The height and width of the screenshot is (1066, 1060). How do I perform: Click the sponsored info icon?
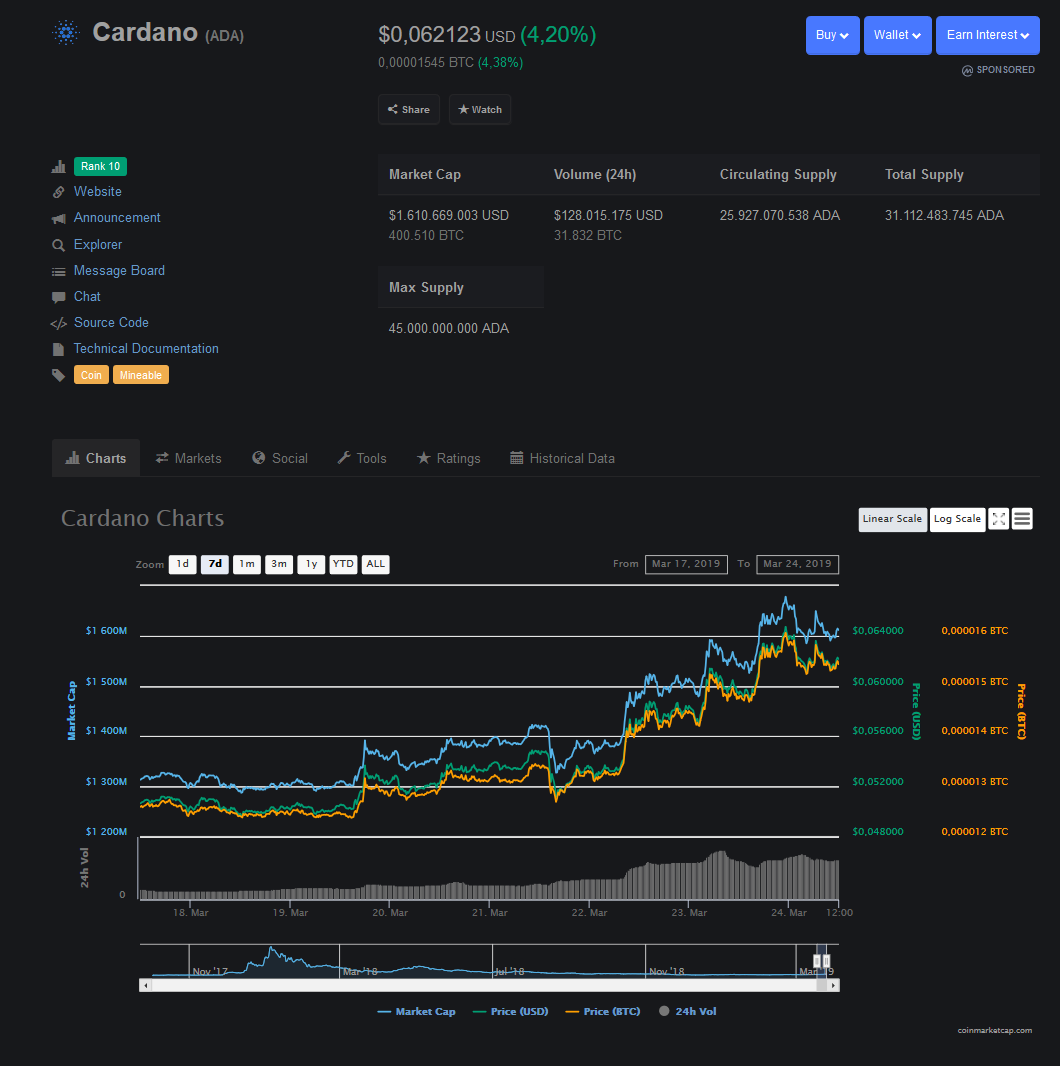(x=967, y=71)
